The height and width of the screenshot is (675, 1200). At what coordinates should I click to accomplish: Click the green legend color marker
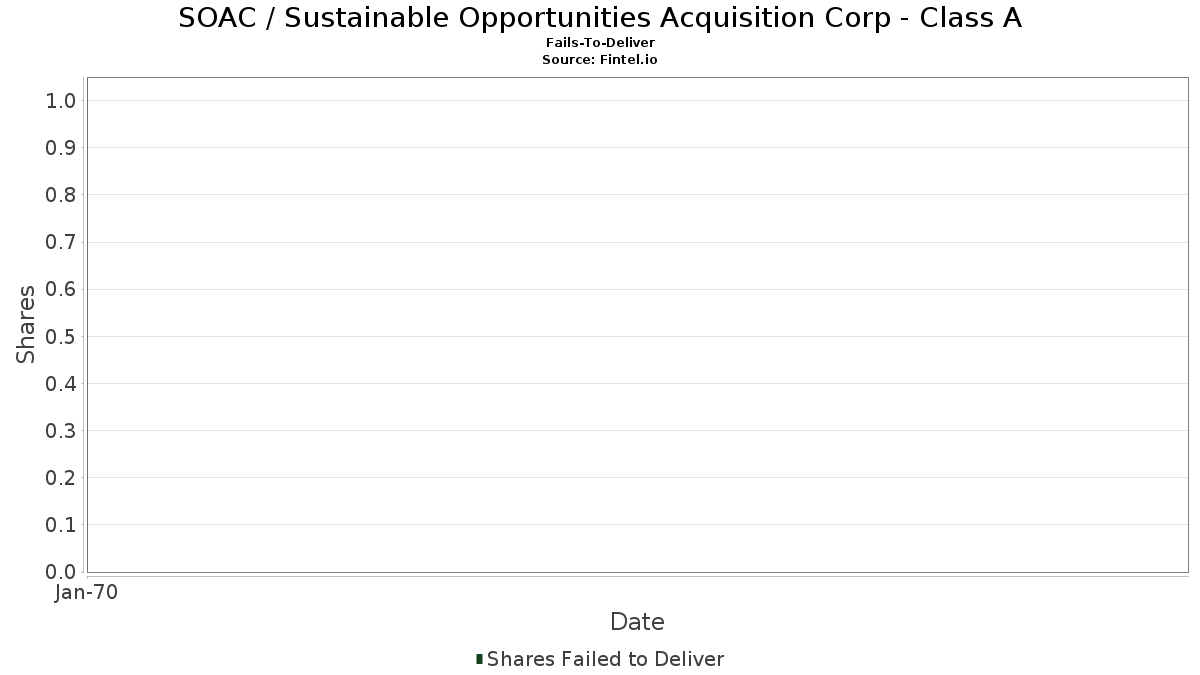coord(480,659)
